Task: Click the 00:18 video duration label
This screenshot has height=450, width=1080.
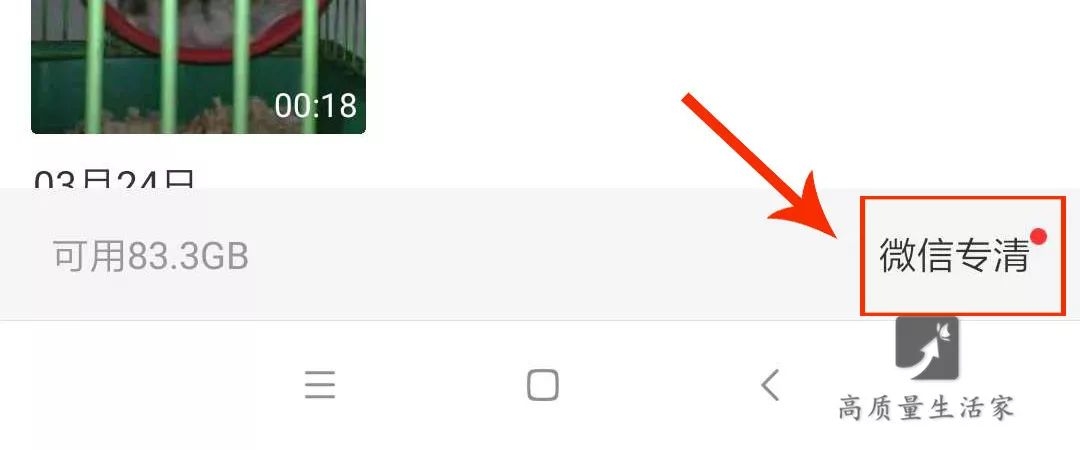Action: pyautogui.click(x=315, y=105)
